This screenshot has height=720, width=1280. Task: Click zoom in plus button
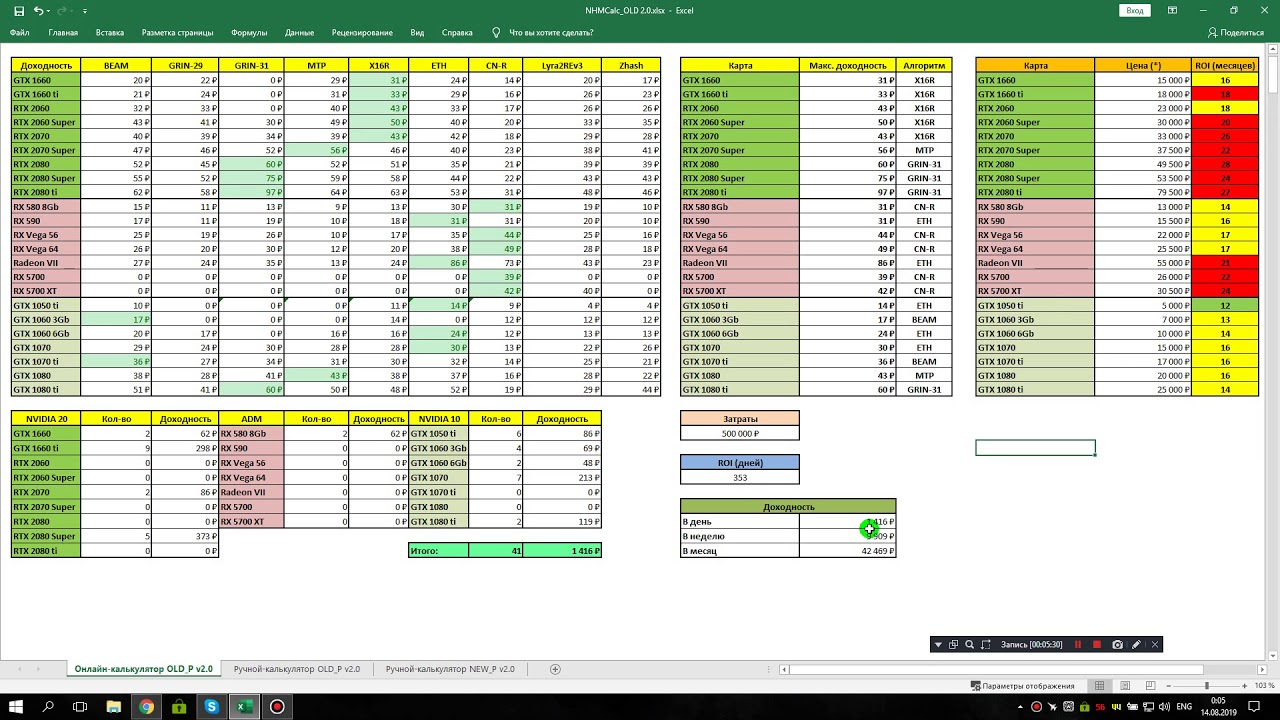pyautogui.click(x=1247, y=686)
